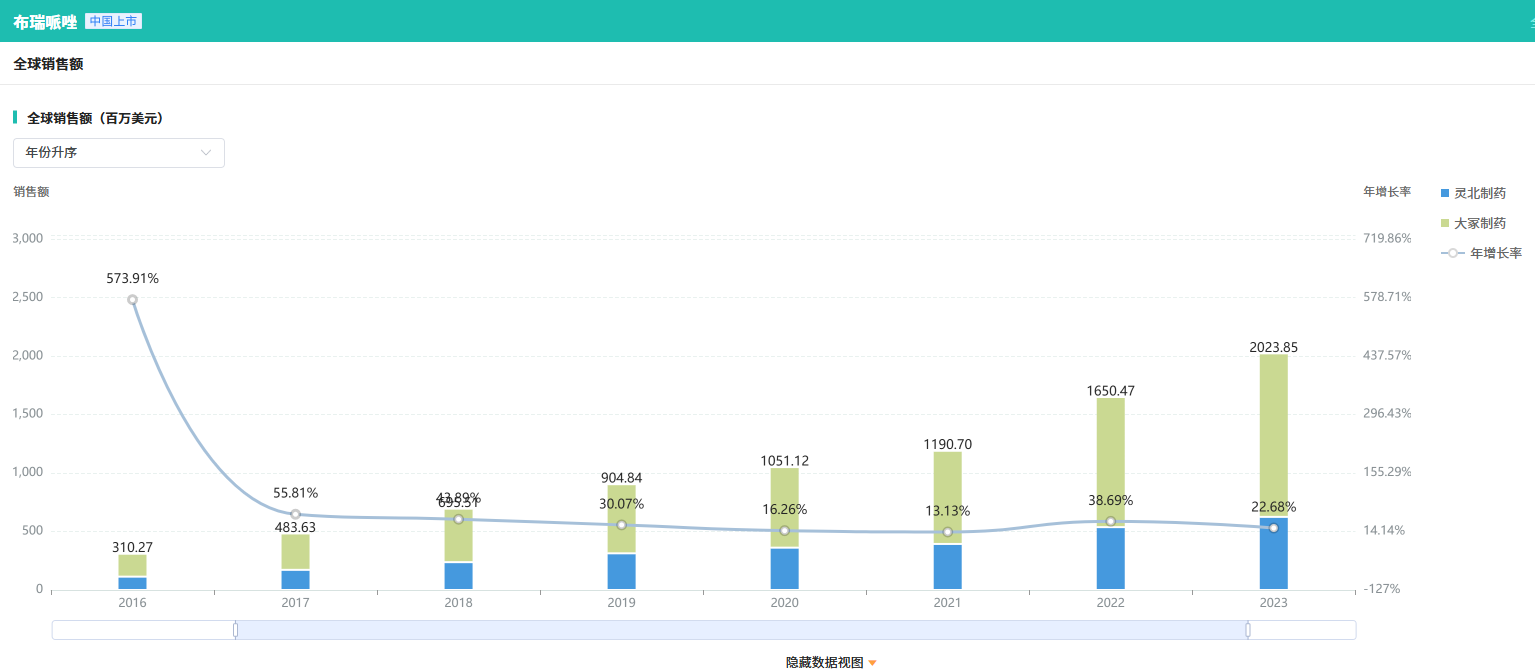
Task: Select the 全球销售额 tab heading
Action: point(48,64)
